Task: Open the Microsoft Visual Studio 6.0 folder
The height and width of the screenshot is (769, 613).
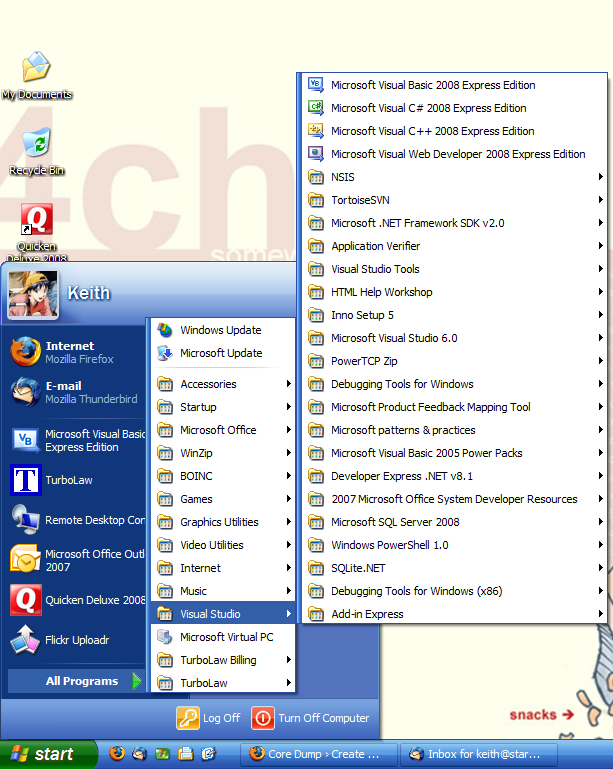Action: 455,338
